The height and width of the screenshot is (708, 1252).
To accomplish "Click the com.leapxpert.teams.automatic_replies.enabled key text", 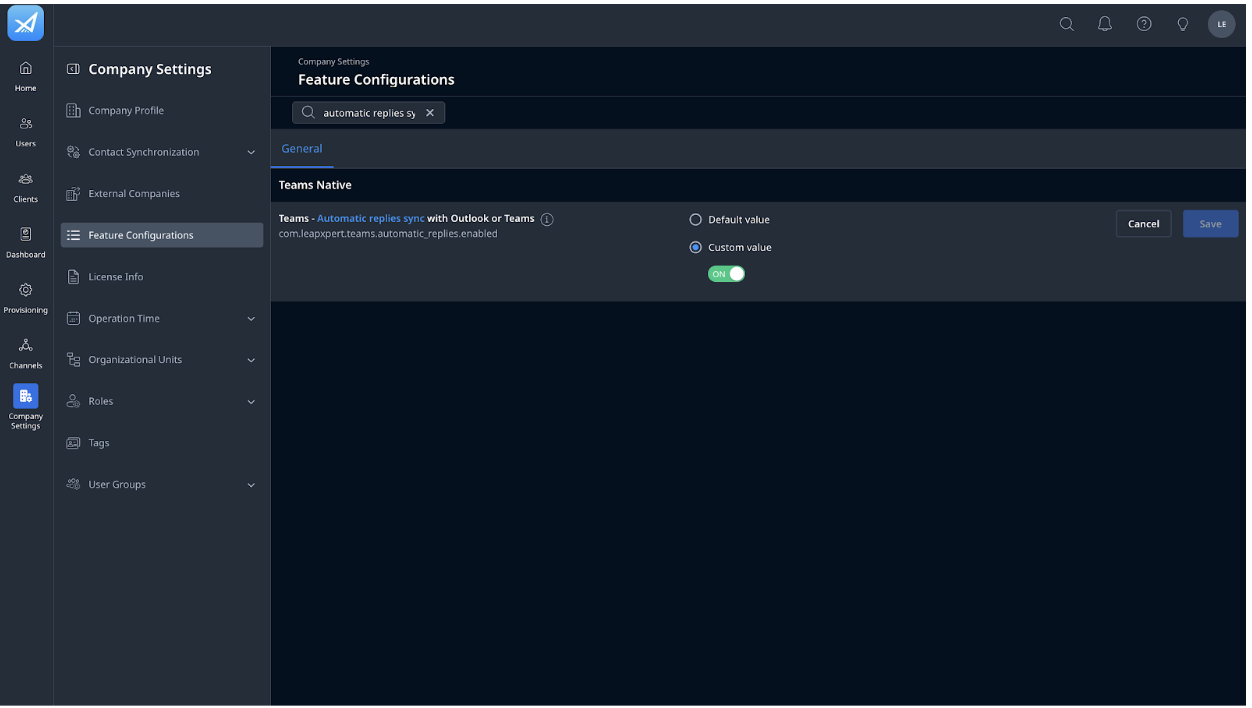I will (x=388, y=234).
